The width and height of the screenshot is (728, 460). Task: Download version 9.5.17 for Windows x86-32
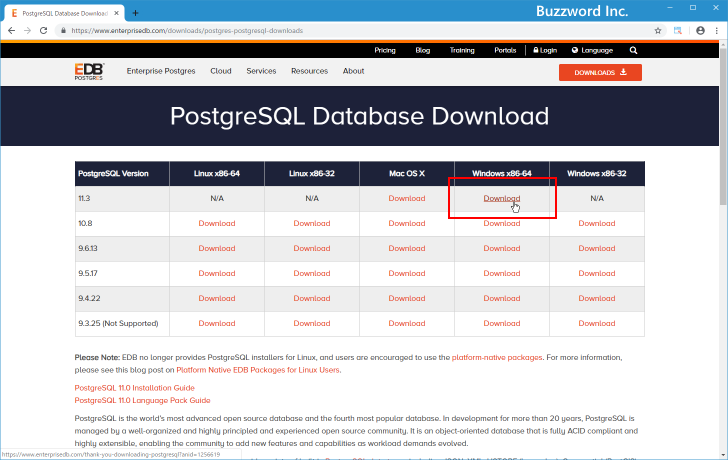[597, 273]
